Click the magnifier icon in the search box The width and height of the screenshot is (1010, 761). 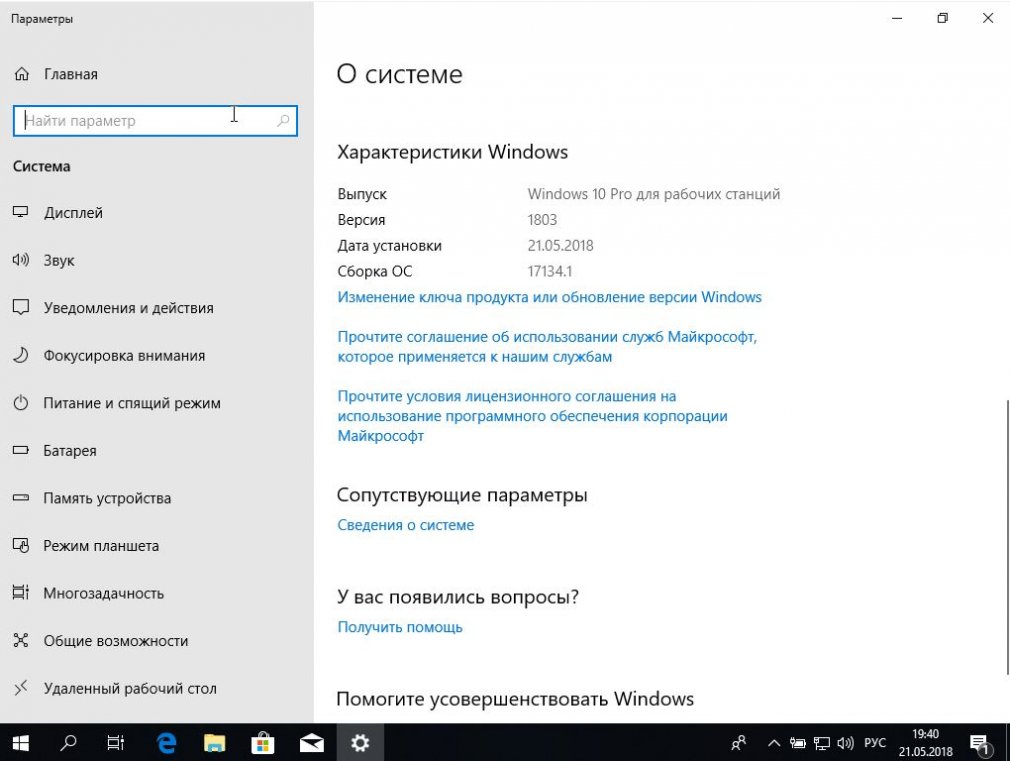pyautogui.click(x=283, y=120)
